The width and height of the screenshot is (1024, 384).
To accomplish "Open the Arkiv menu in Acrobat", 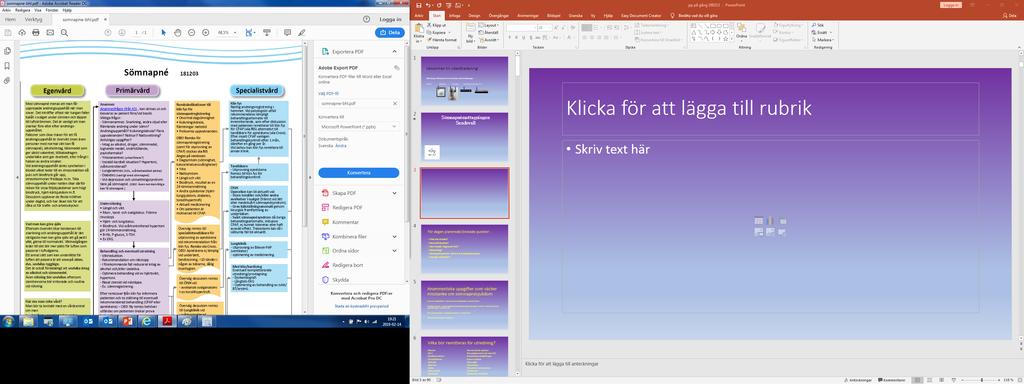I will click(6, 10).
